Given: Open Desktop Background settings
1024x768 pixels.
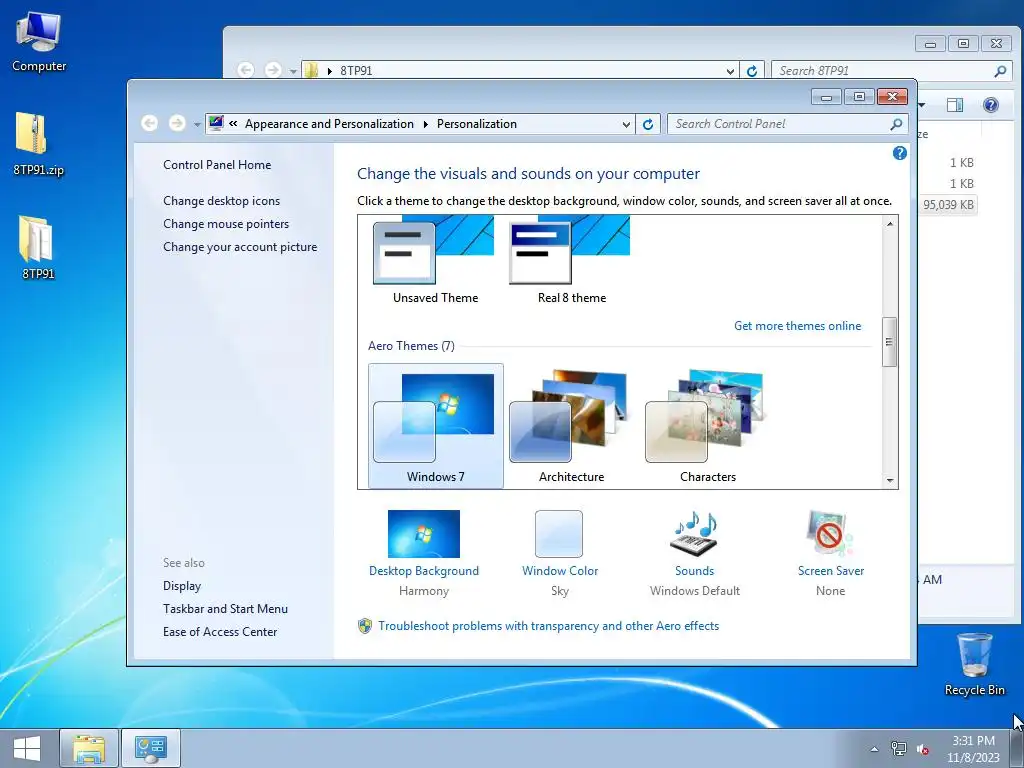Looking at the screenshot, I should tap(424, 553).
